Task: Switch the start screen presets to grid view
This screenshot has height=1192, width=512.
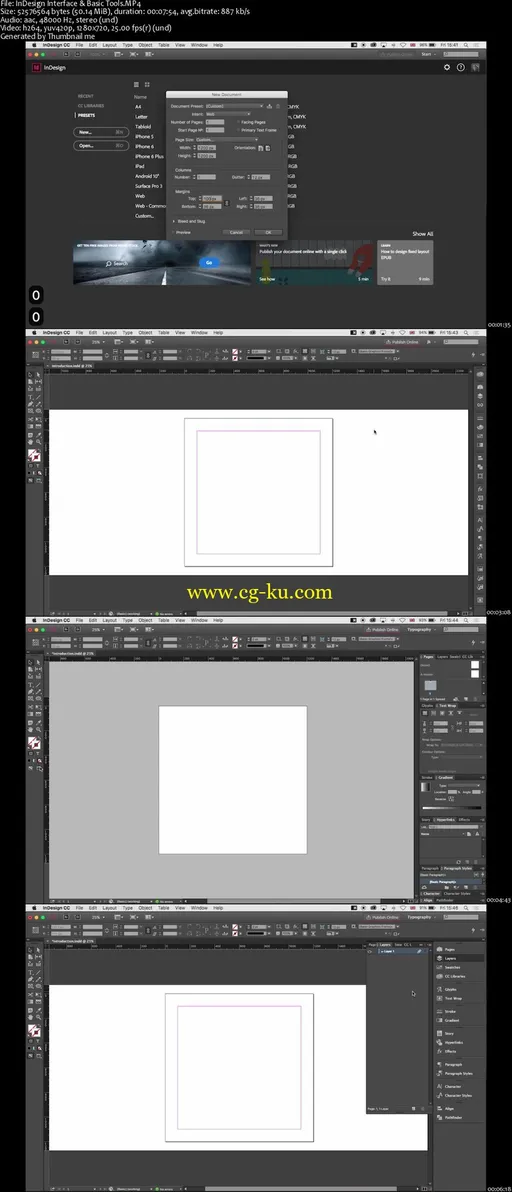Action: [147, 84]
